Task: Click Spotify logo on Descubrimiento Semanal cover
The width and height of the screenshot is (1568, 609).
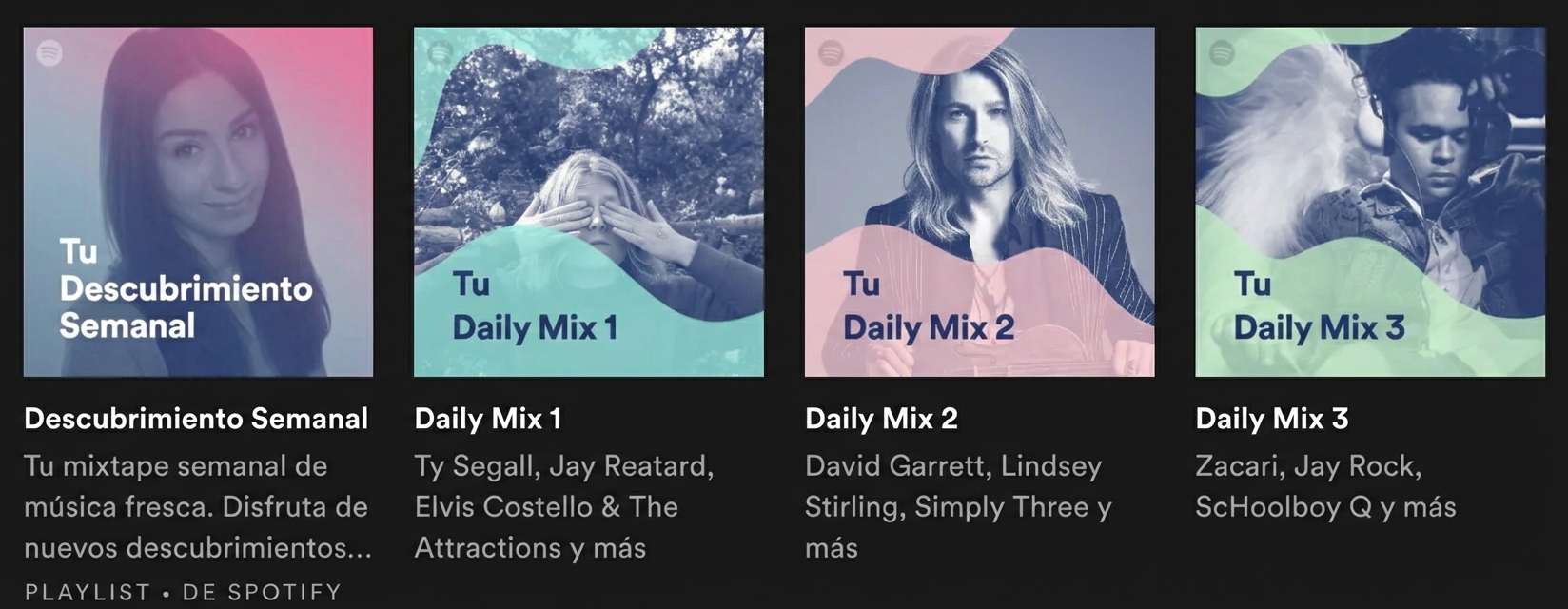Action: coord(49,52)
